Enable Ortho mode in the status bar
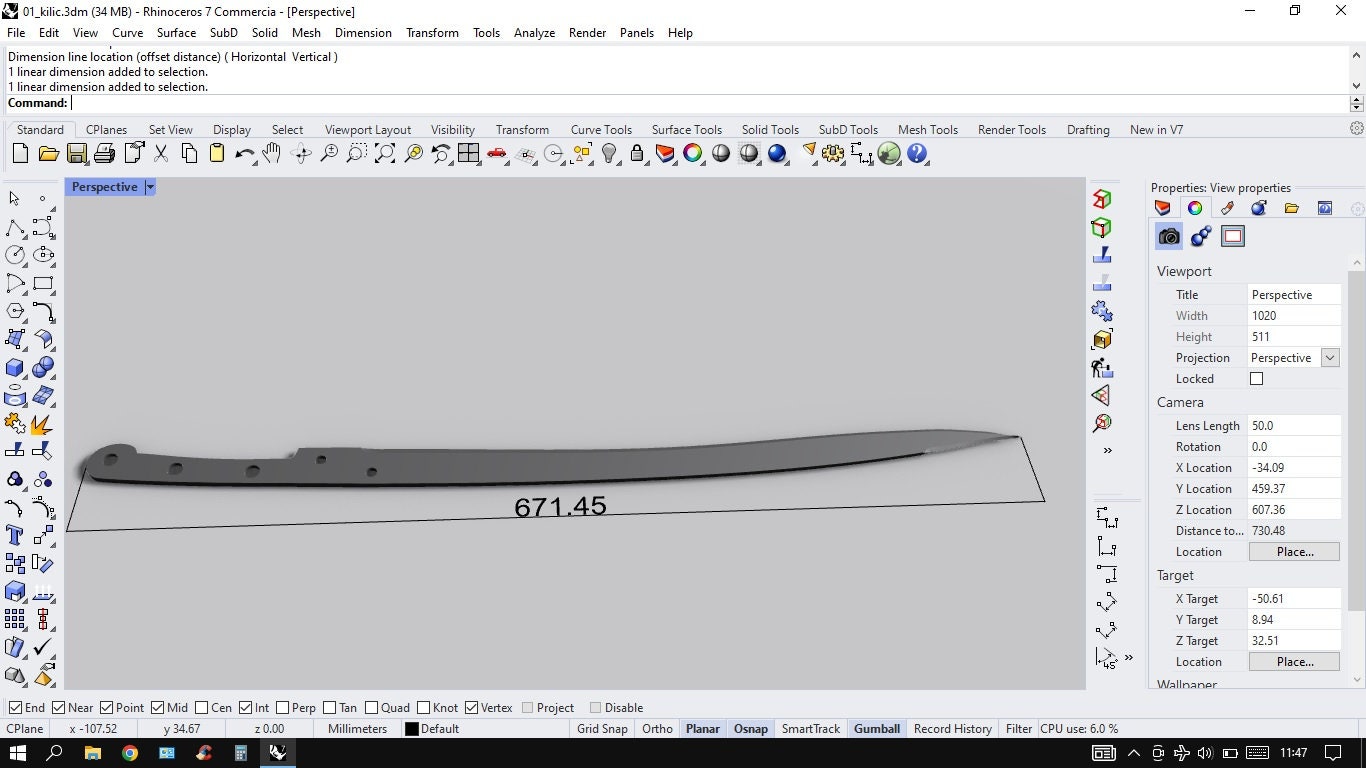Image resolution: width=1366 pixels, height=768 pixels. (x=657, y=728)
